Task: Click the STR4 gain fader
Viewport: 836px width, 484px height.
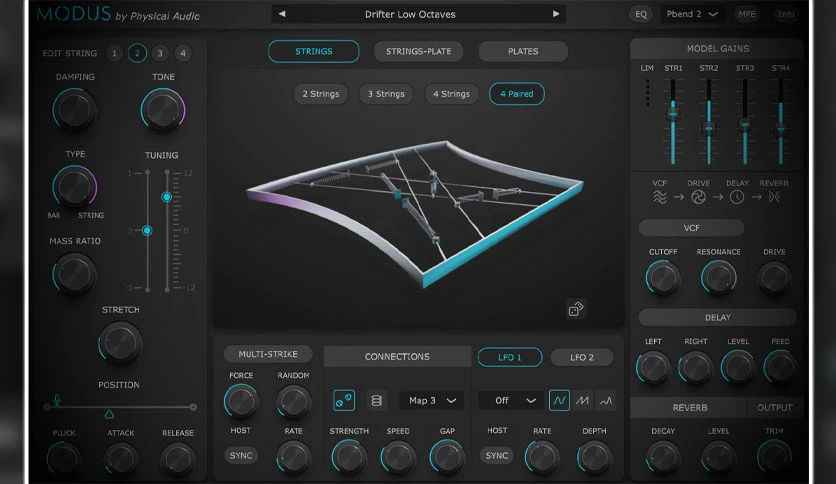Action: 781,129
